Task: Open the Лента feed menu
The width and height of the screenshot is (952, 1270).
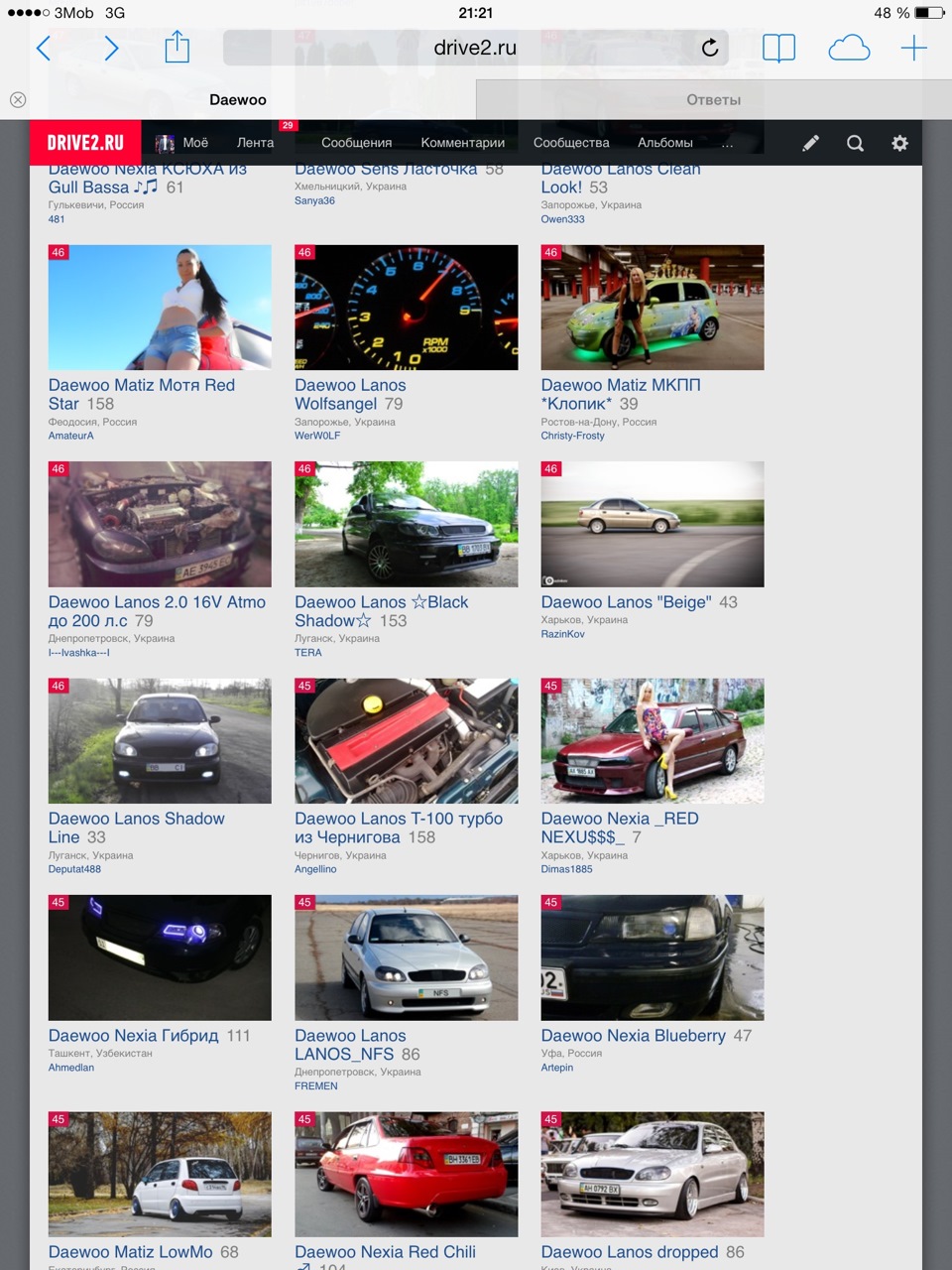Action: coord(255,143)
